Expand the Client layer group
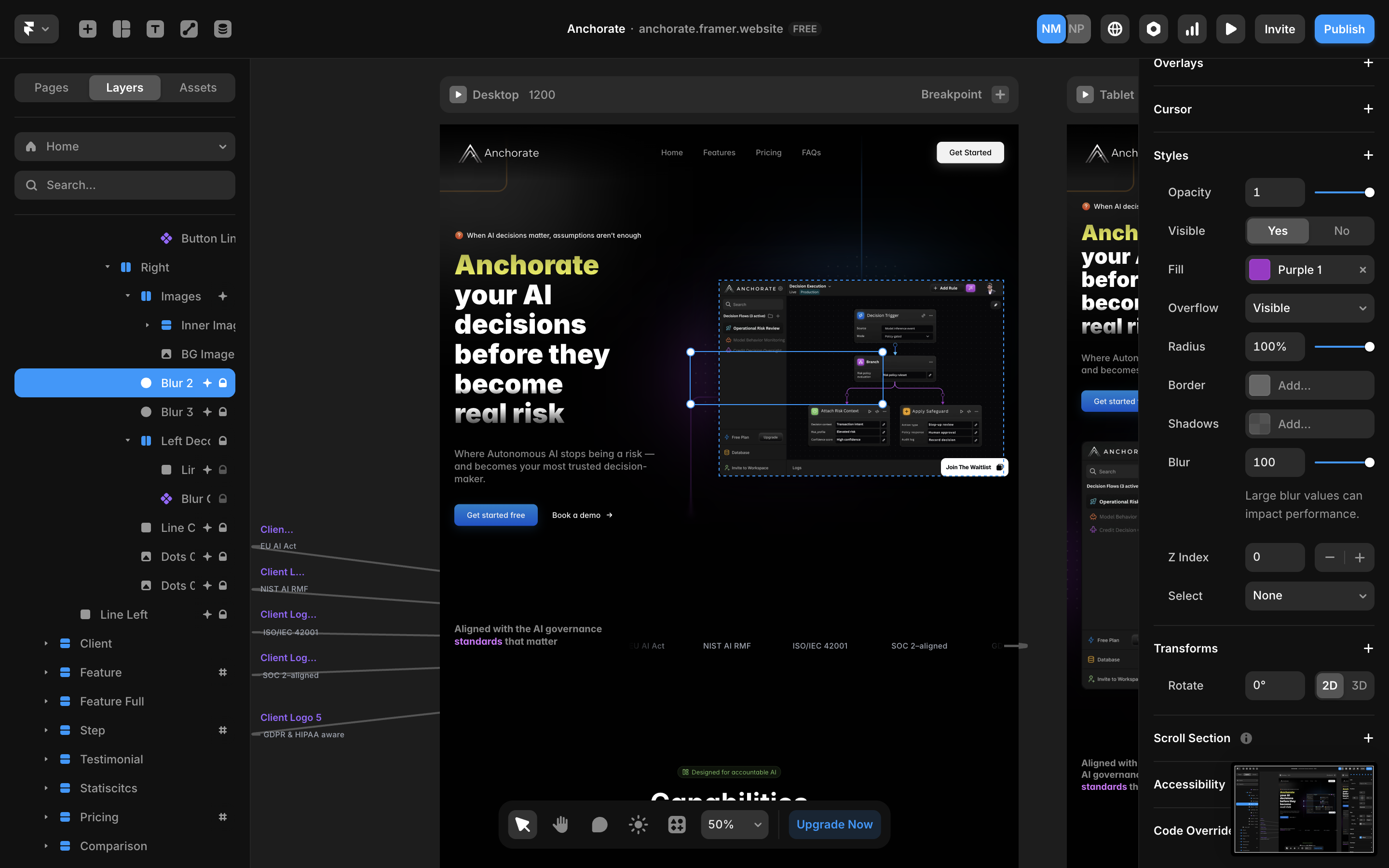The image size is (1389, 868). click(46, 644)
